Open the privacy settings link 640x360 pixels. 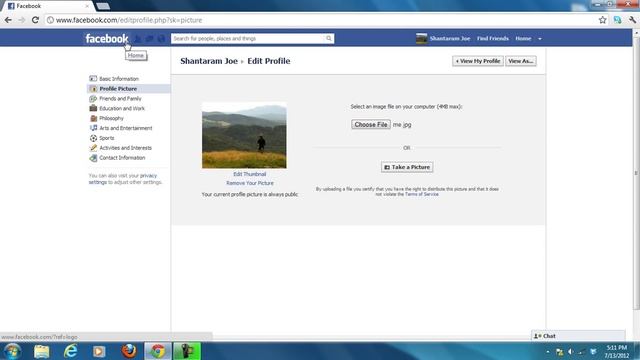pyautogui.click(x=122, y=179)
